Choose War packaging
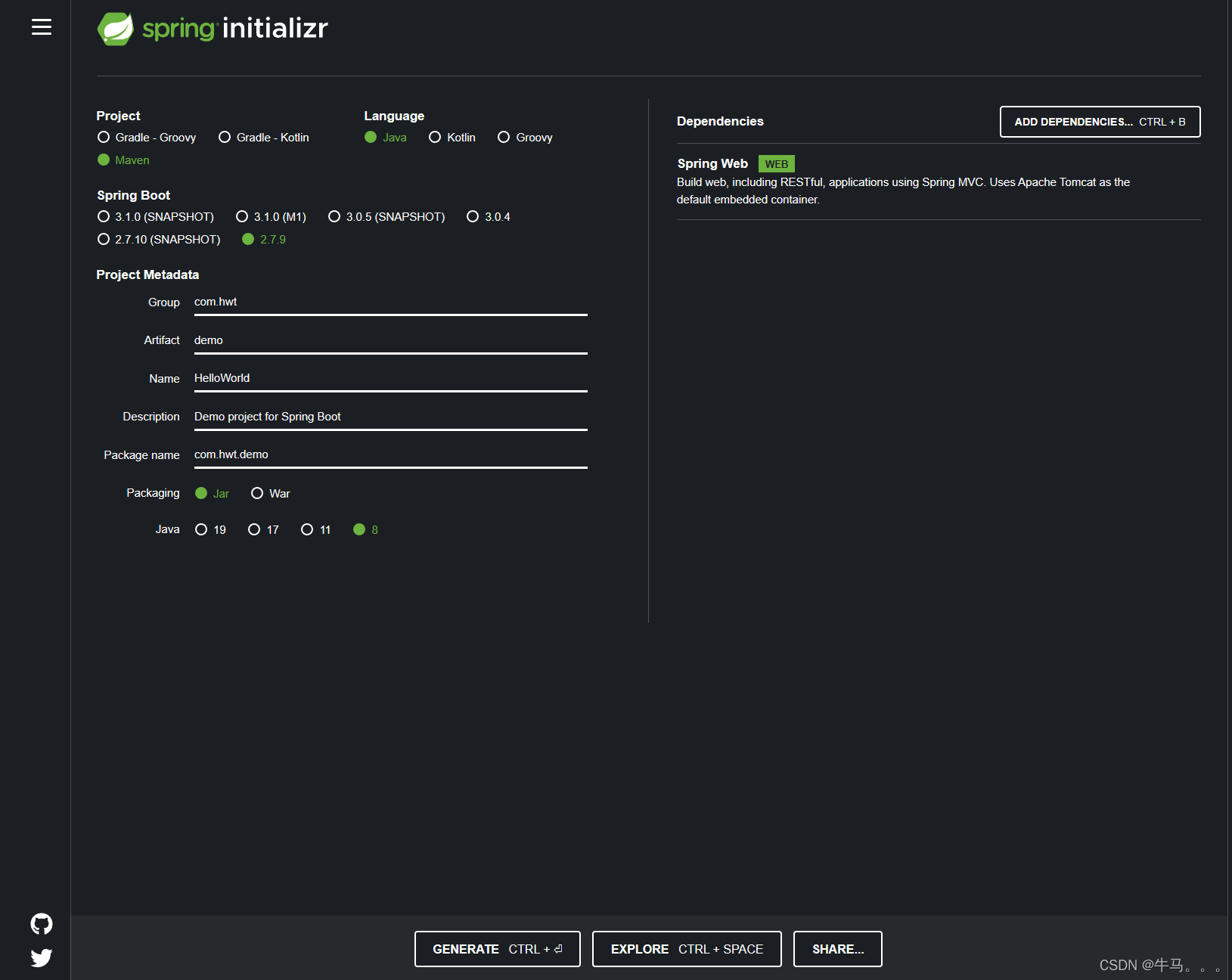Screen dimensions: 1232x980 coord(271,493)
